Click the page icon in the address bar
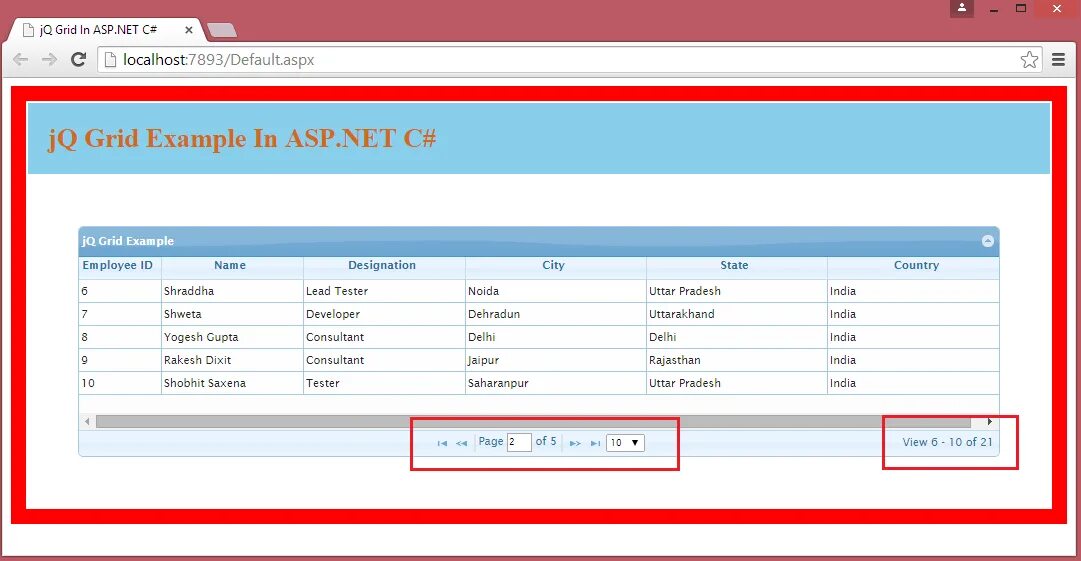The height and width of the screenshot is (561, 1081). point(110,60)
